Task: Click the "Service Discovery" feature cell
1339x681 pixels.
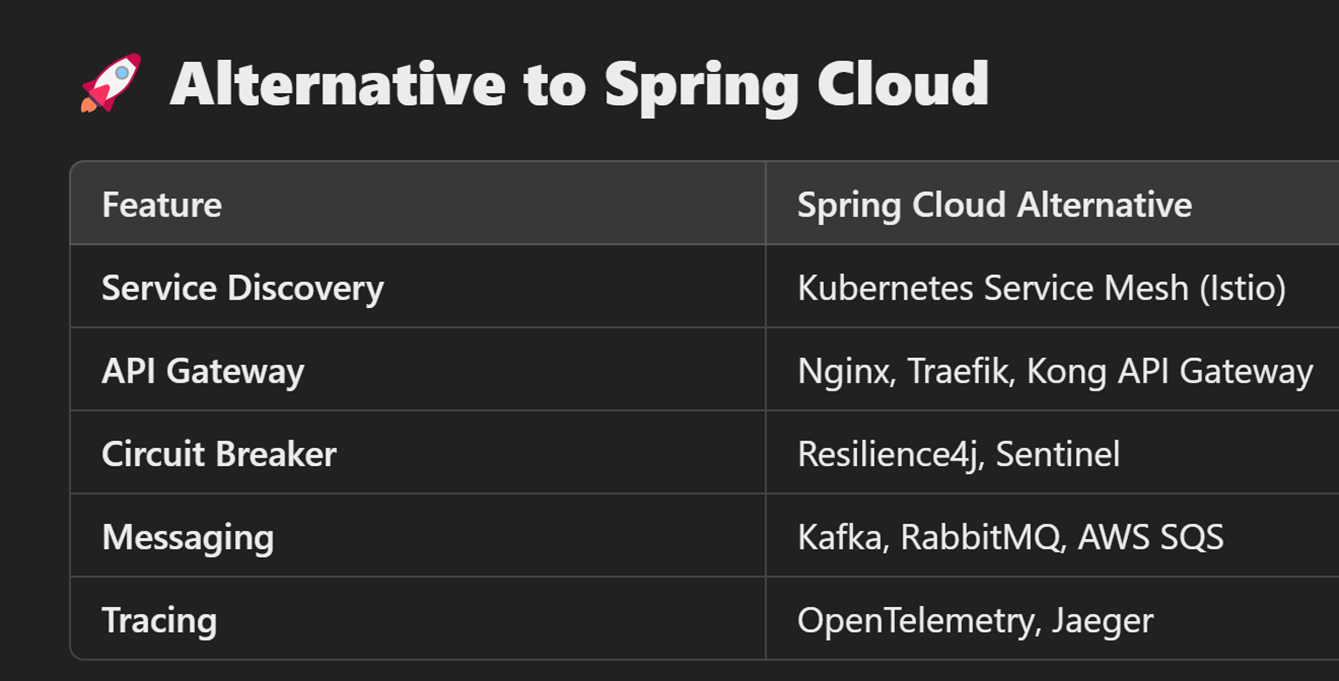Action: pos(243,288)
